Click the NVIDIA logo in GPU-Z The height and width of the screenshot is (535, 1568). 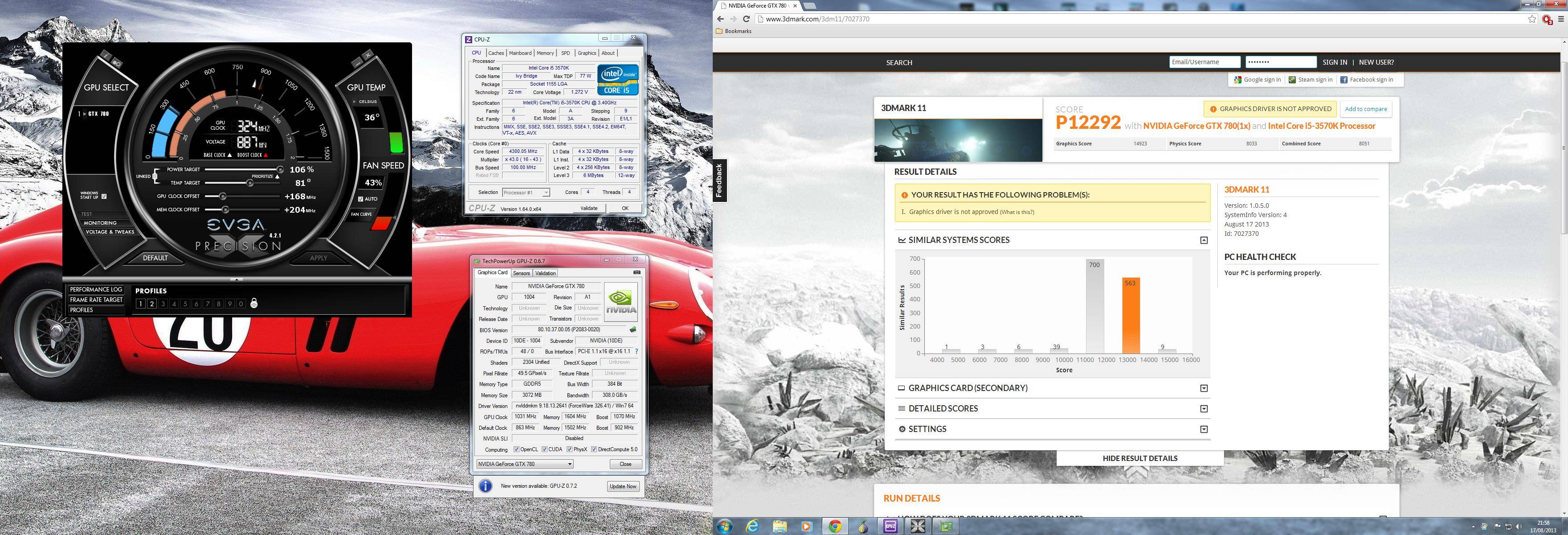click(621, 302)
